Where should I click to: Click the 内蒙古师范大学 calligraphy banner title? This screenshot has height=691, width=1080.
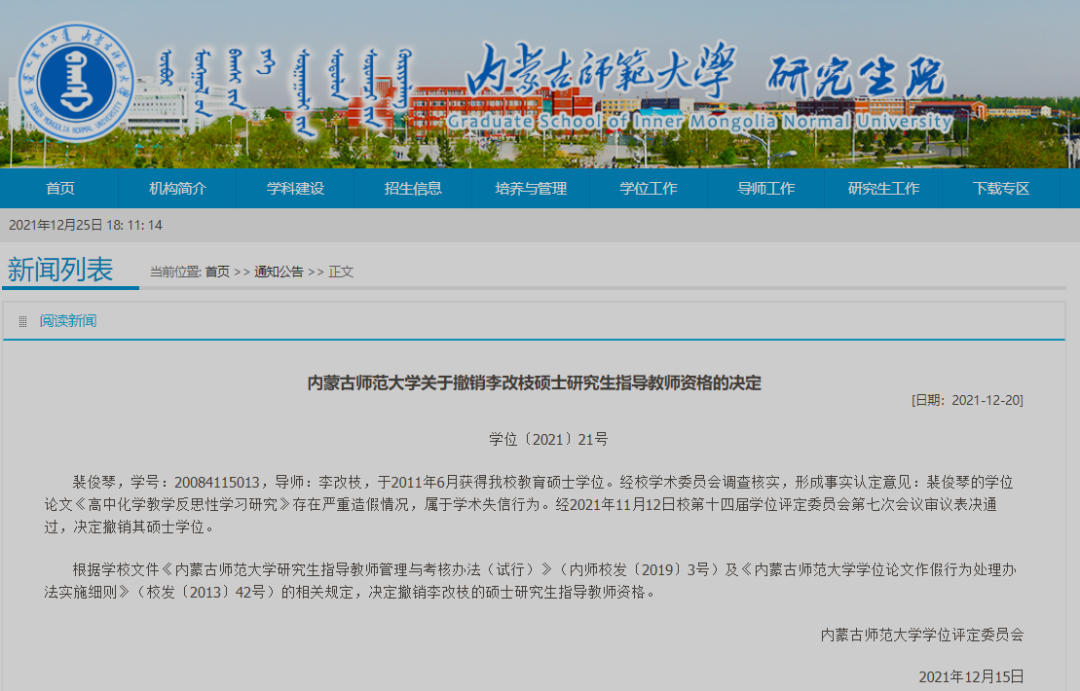point(601,69)
